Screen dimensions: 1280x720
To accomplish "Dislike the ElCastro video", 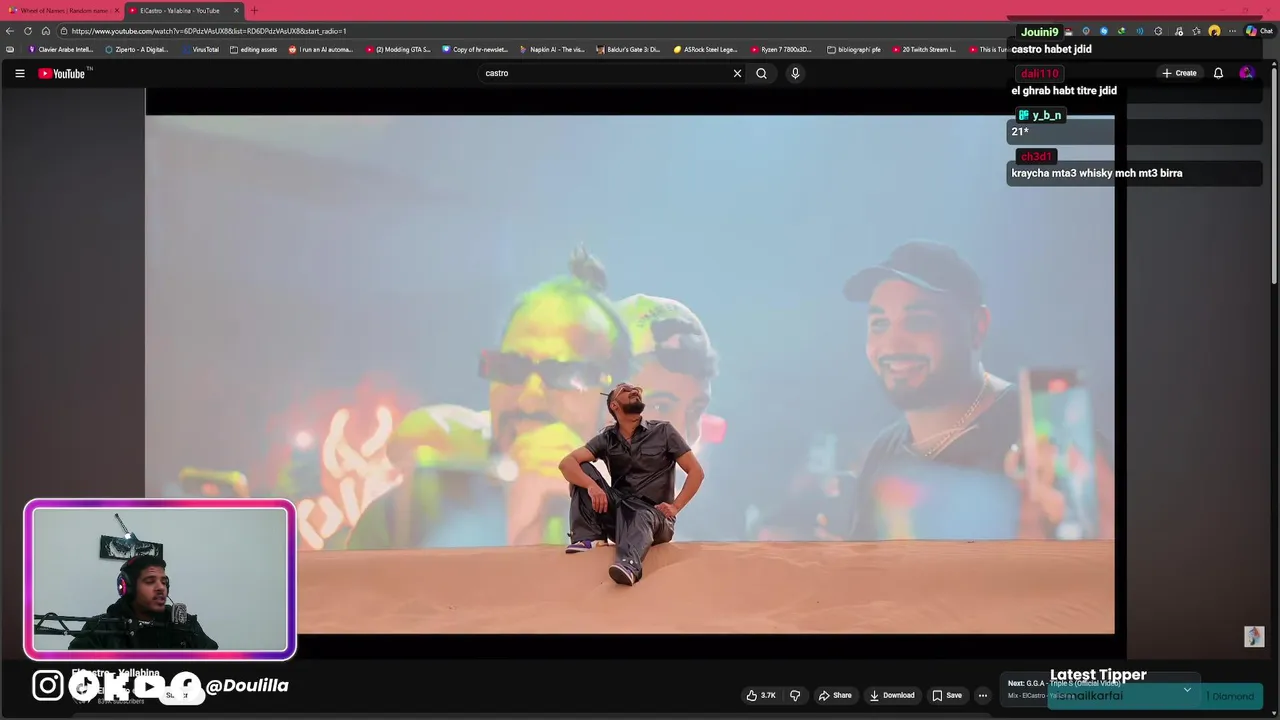I will coord(795,695).
